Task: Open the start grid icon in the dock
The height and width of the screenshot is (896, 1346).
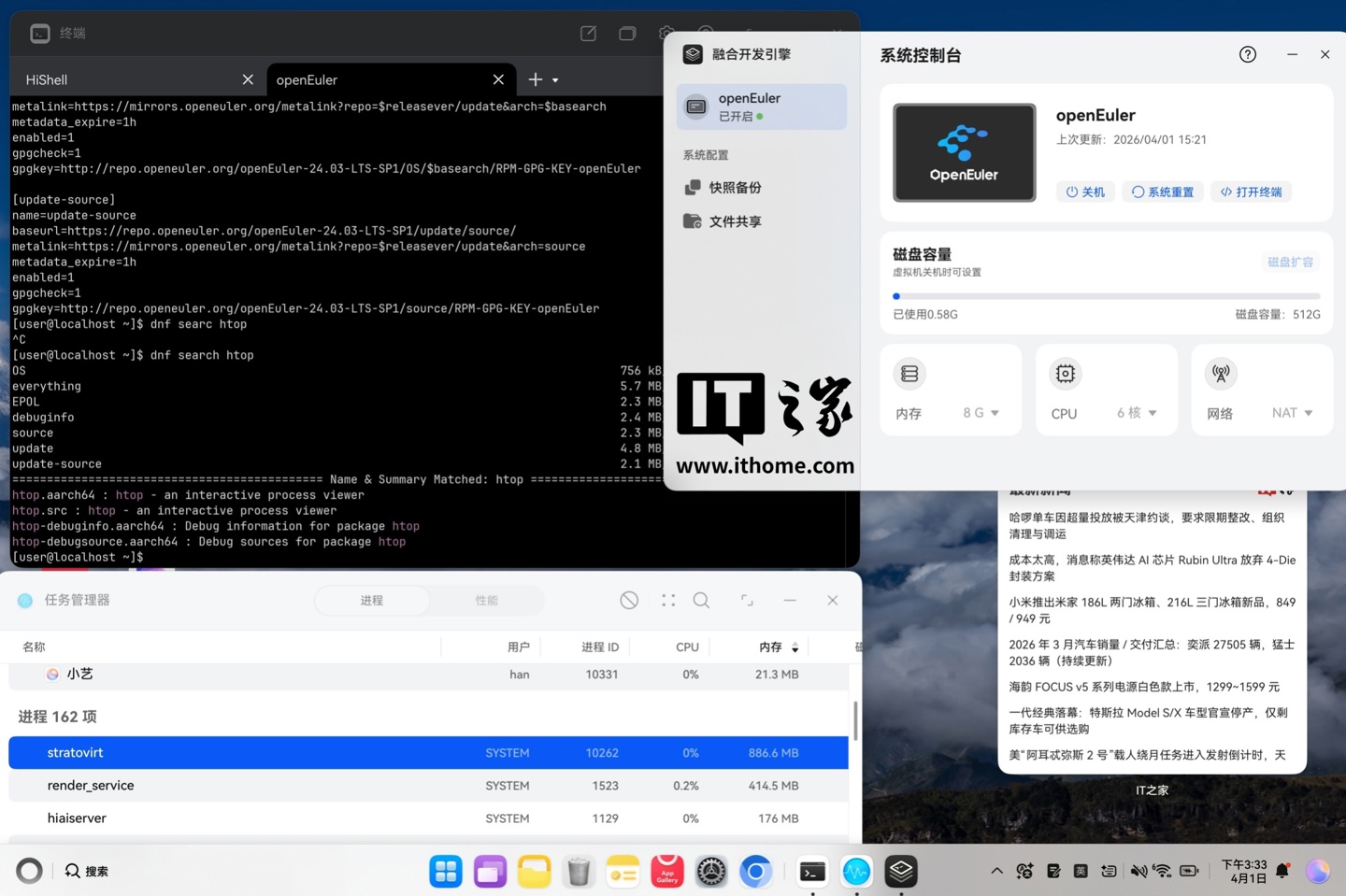Action: click(x=446, y=871)
